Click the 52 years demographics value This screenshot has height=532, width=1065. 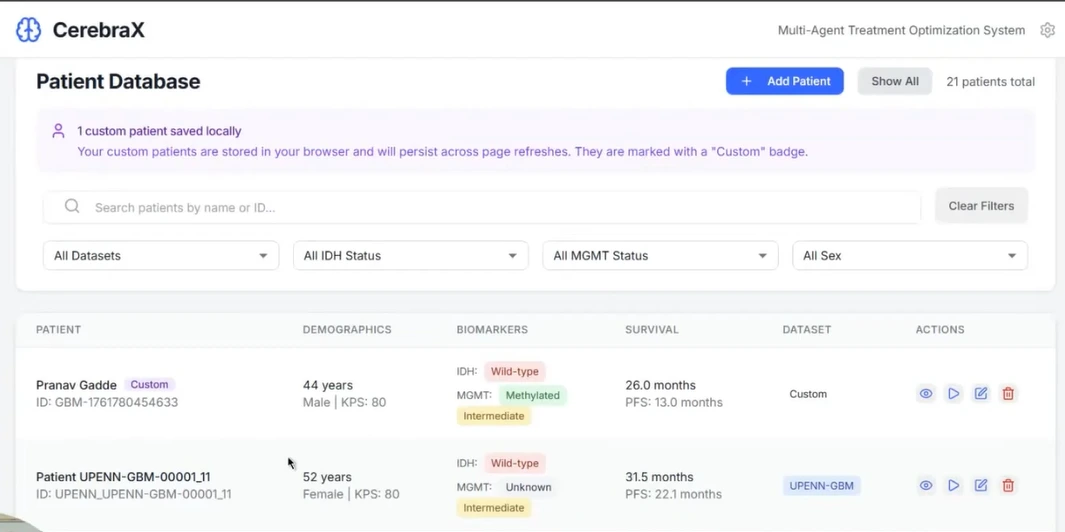point(327,477)
